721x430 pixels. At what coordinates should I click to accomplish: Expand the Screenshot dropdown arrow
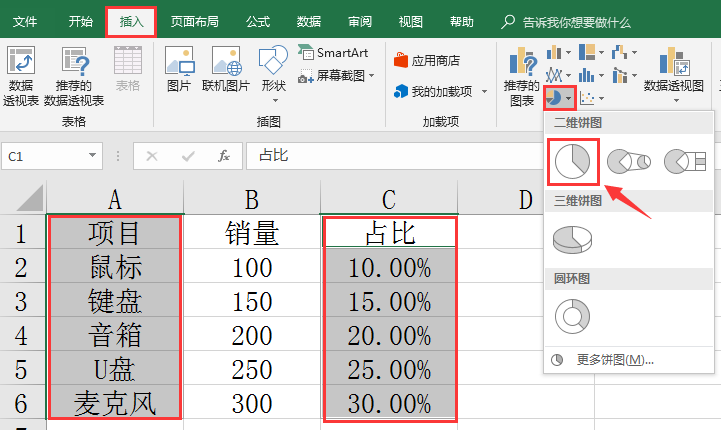(371, 75)
